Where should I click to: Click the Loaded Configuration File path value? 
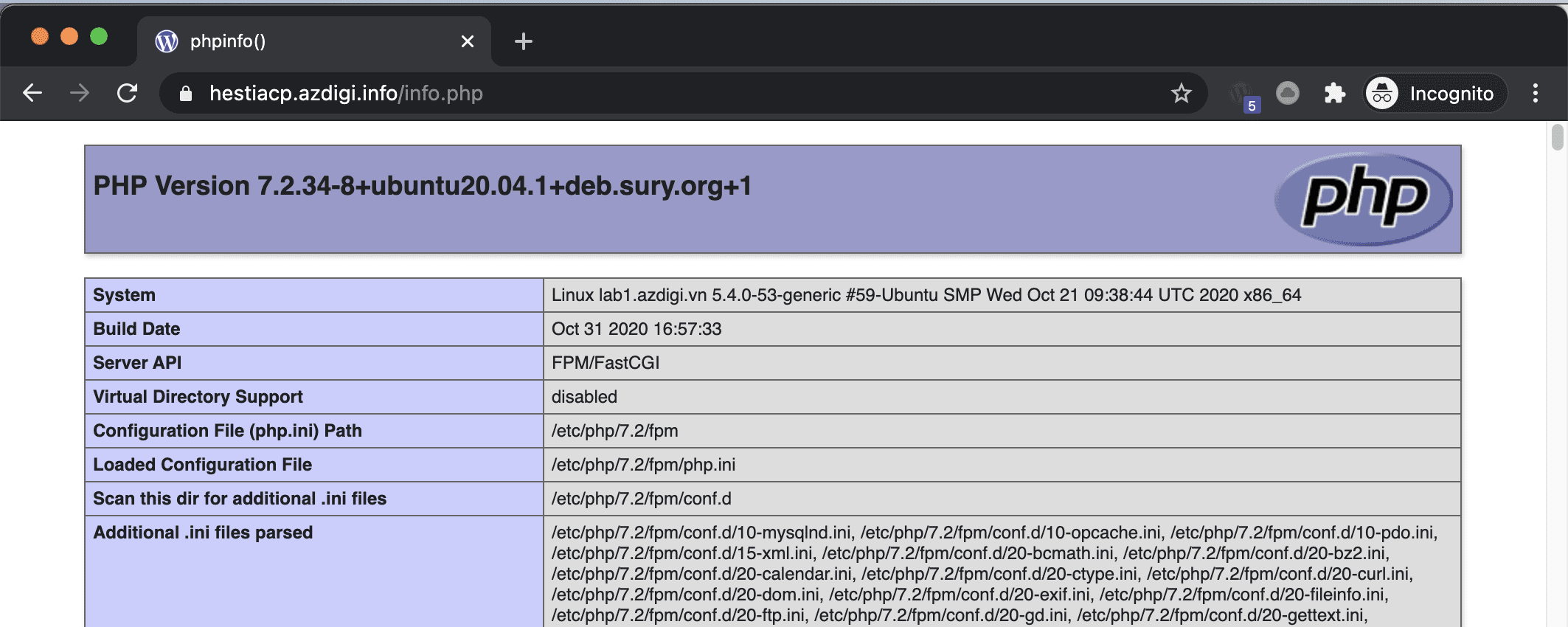(643, 465)
